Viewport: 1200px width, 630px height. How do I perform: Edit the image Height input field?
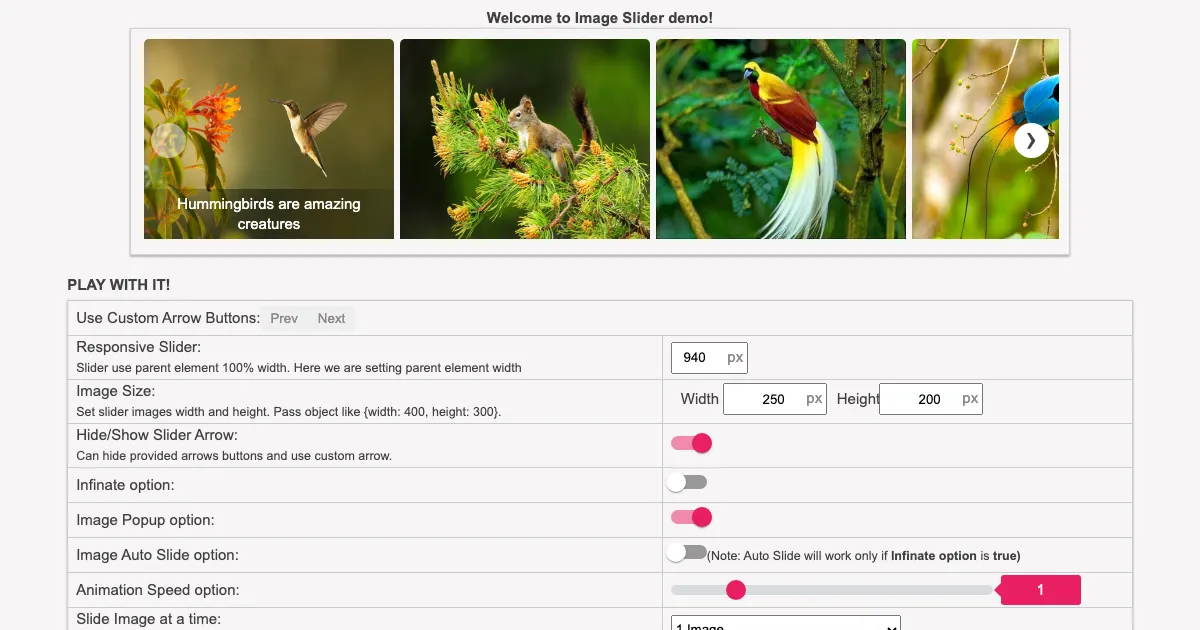pos(930,399)
